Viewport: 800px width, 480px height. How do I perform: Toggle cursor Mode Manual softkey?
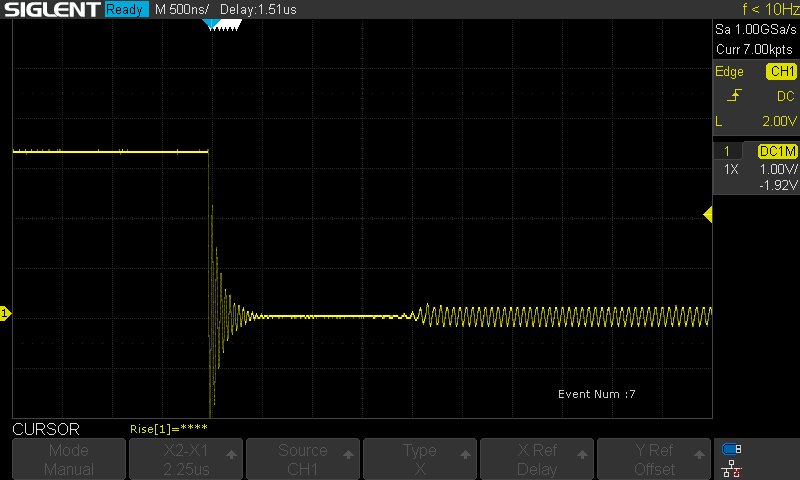69,460
